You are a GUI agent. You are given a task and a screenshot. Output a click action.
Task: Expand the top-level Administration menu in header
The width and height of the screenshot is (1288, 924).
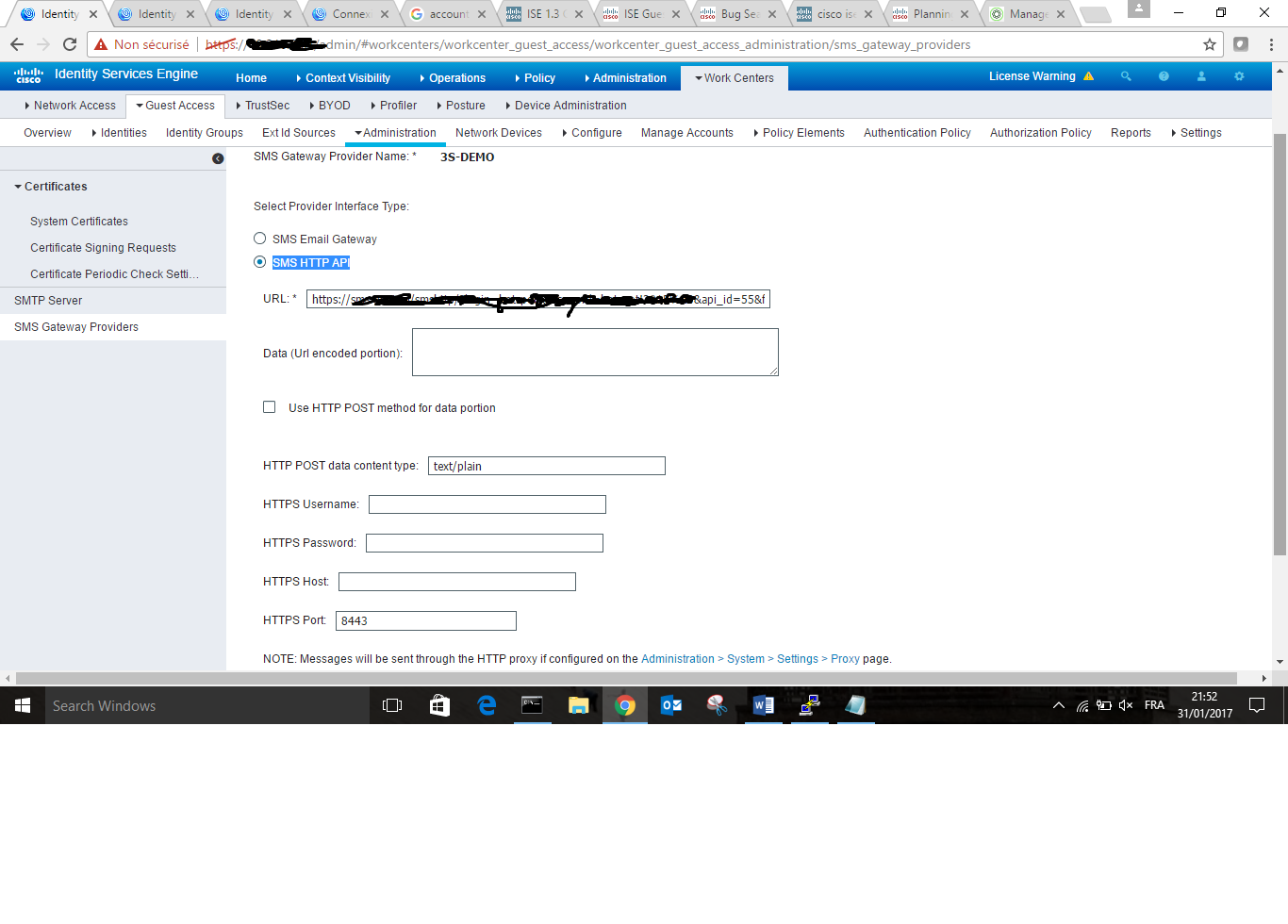click(625, 78)
